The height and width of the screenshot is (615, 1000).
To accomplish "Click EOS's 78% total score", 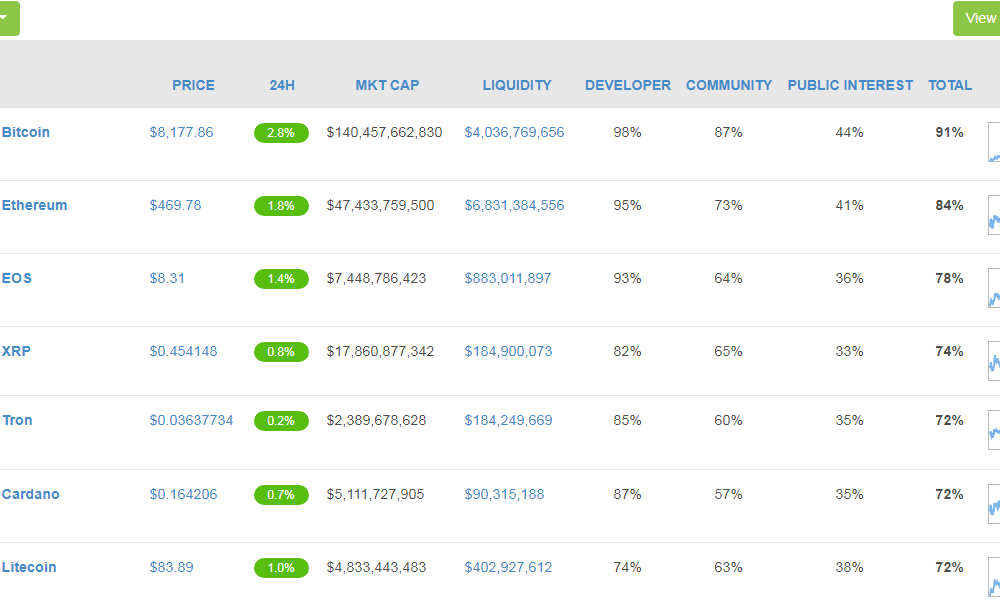I will (x=949, y=279).
